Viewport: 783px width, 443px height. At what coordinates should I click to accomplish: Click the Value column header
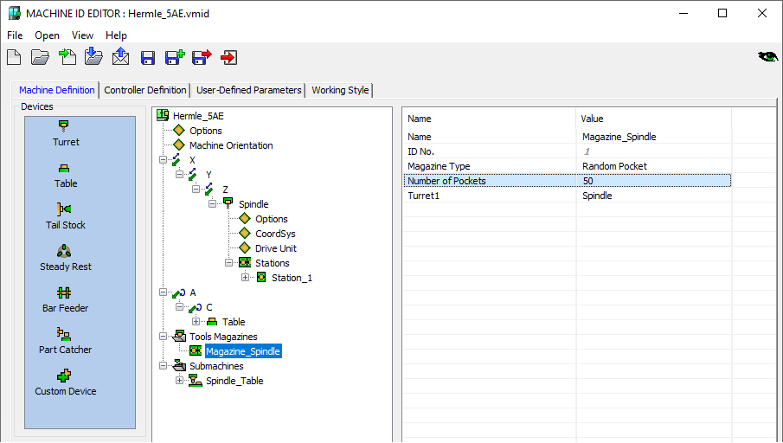tap(592, 119)
